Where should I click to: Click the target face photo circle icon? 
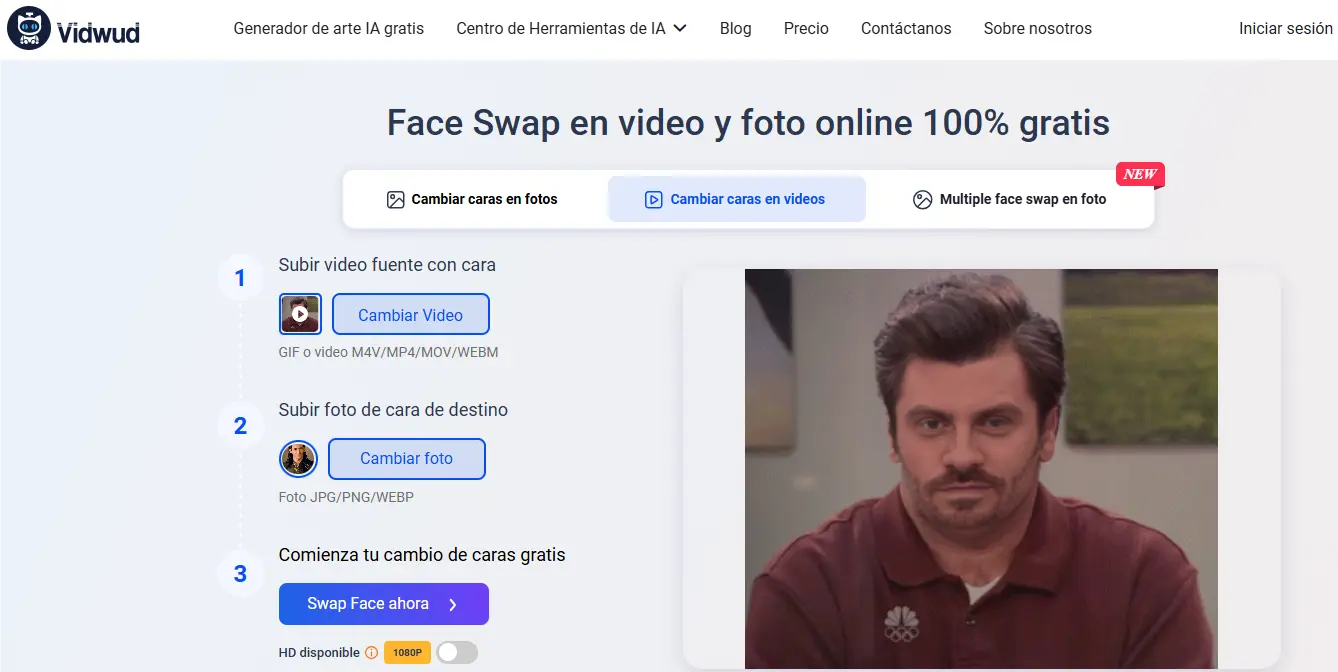(x=298, y=458)
